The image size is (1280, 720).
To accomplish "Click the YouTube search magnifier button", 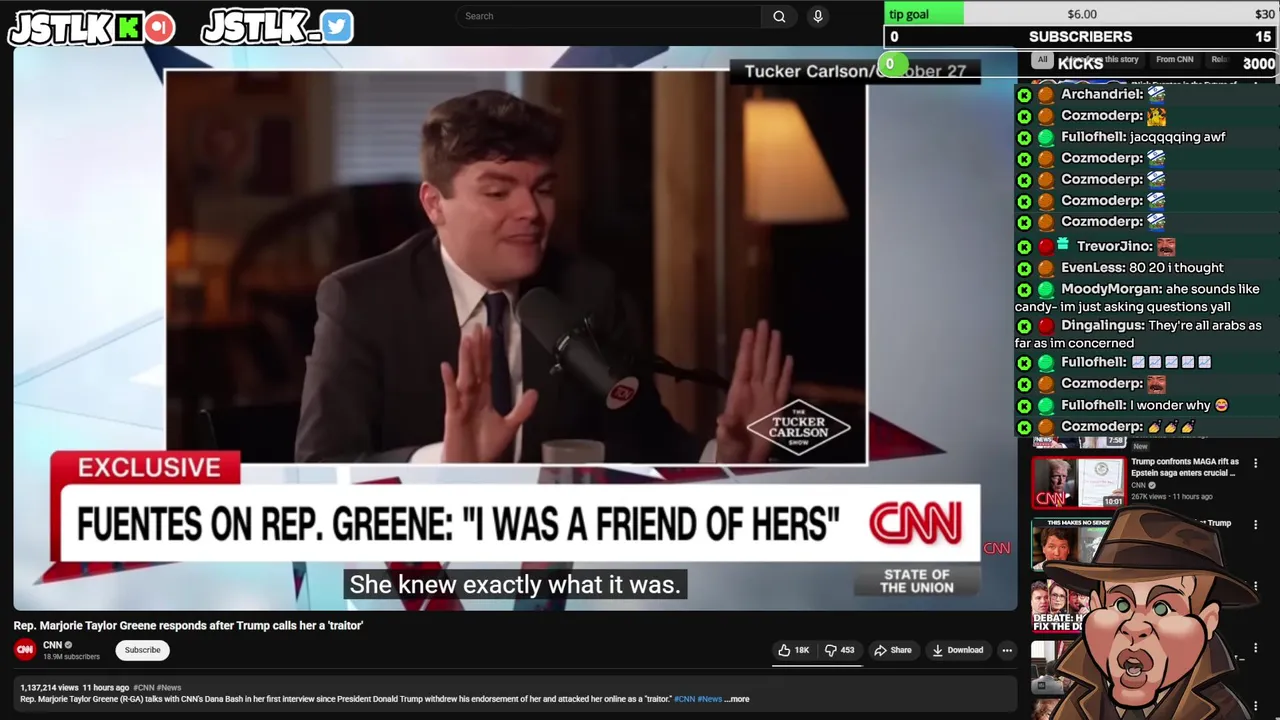I will 779,16.
